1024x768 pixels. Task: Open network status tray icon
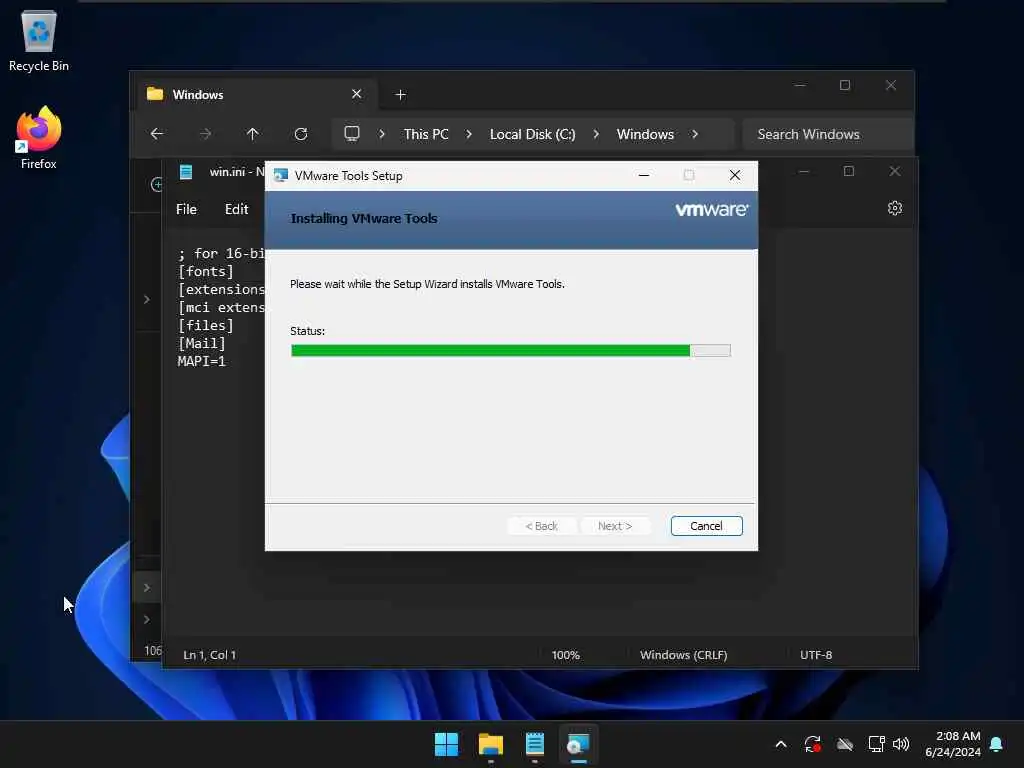876,744
